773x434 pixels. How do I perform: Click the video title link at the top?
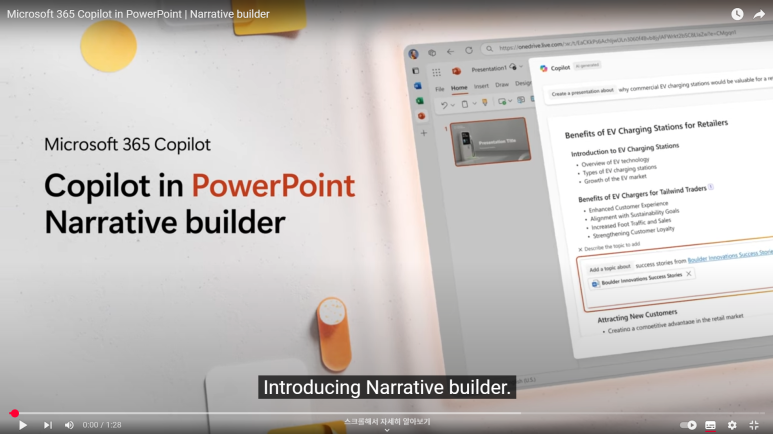[x=138, y=14]
